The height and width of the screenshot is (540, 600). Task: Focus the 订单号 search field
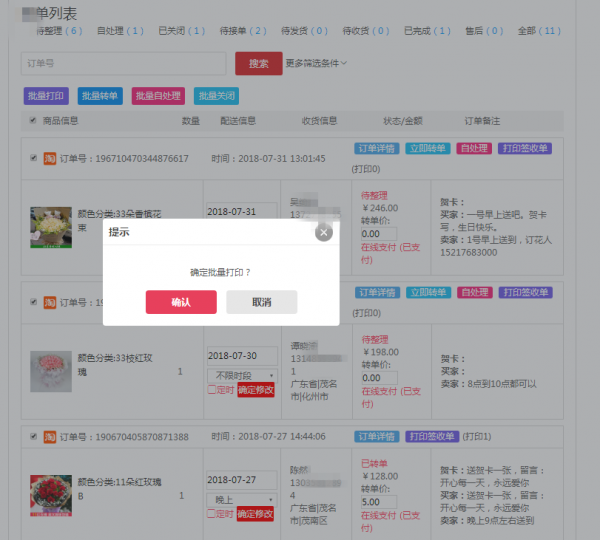pyautogui.click(x=123, y=64)
